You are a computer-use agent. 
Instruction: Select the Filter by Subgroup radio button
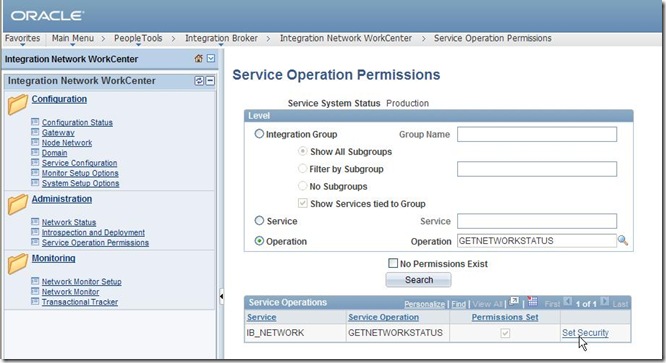coord(302,169)
